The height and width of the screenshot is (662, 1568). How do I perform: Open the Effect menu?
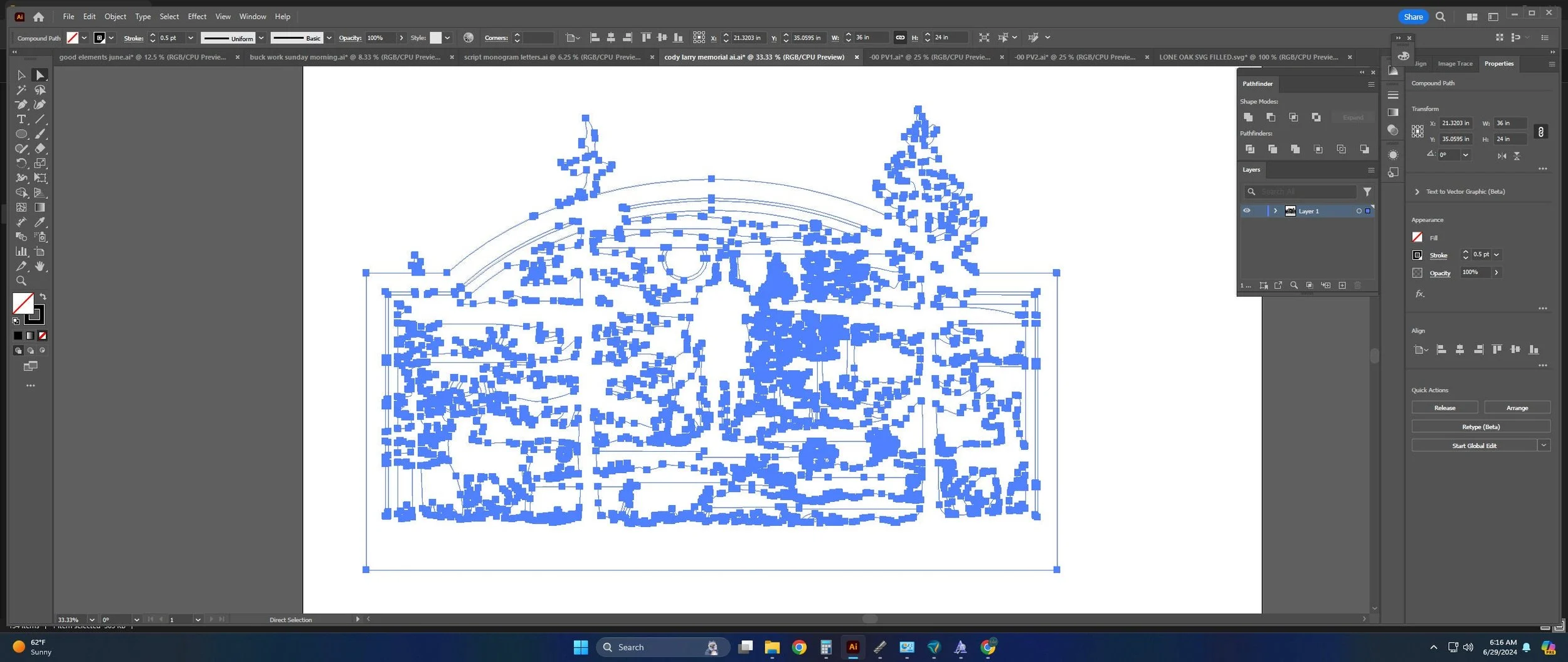click(x=197, y=16)
